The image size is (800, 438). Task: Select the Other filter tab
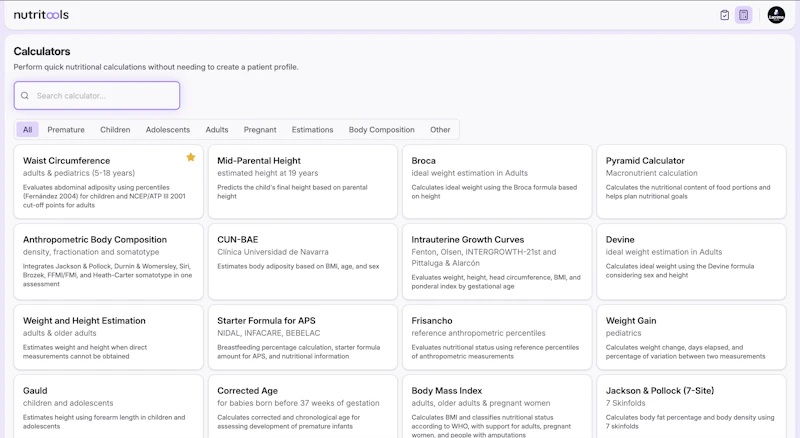[440, 130]
